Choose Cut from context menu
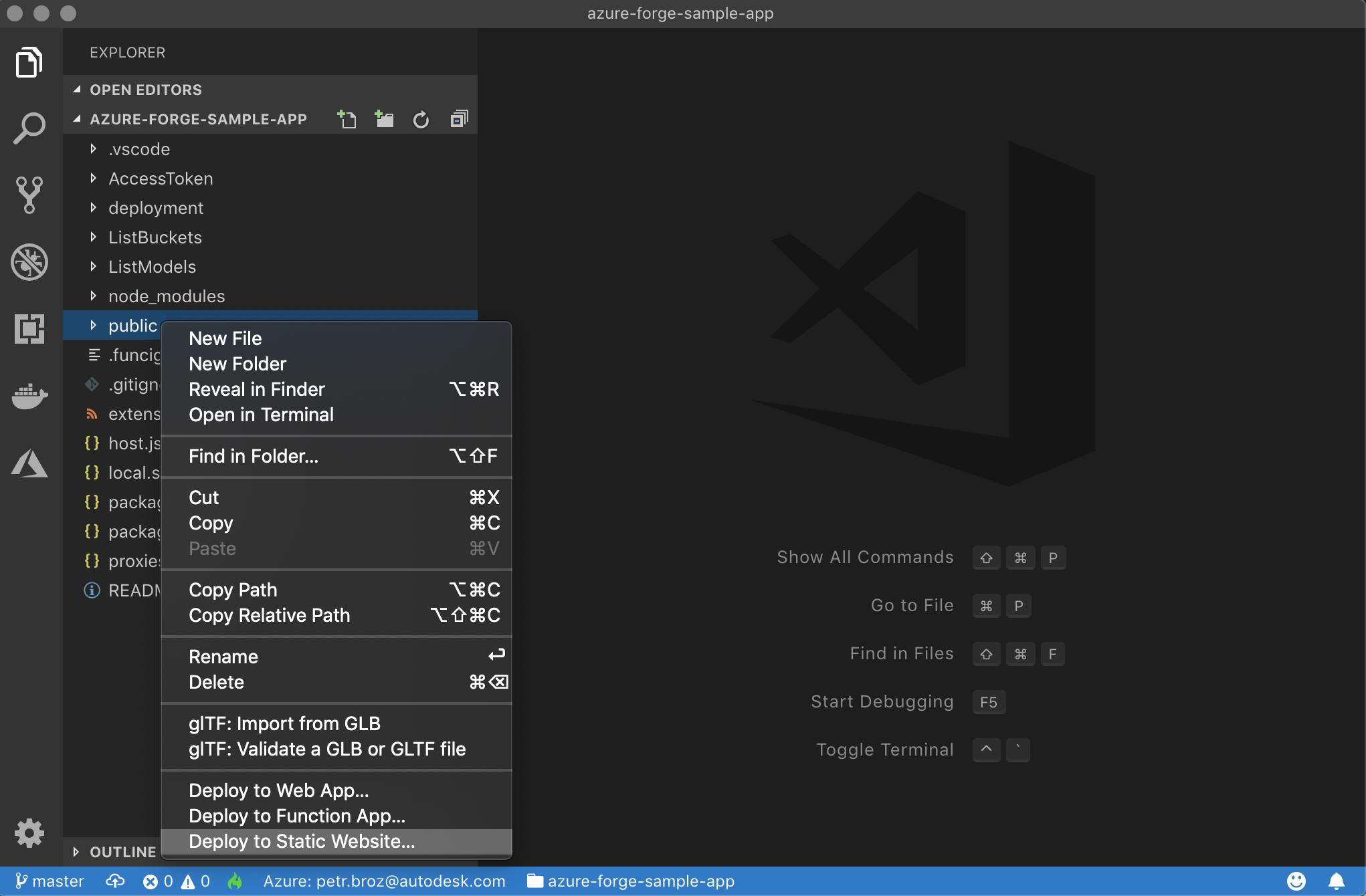1366x896 pixels. [336, 497]
